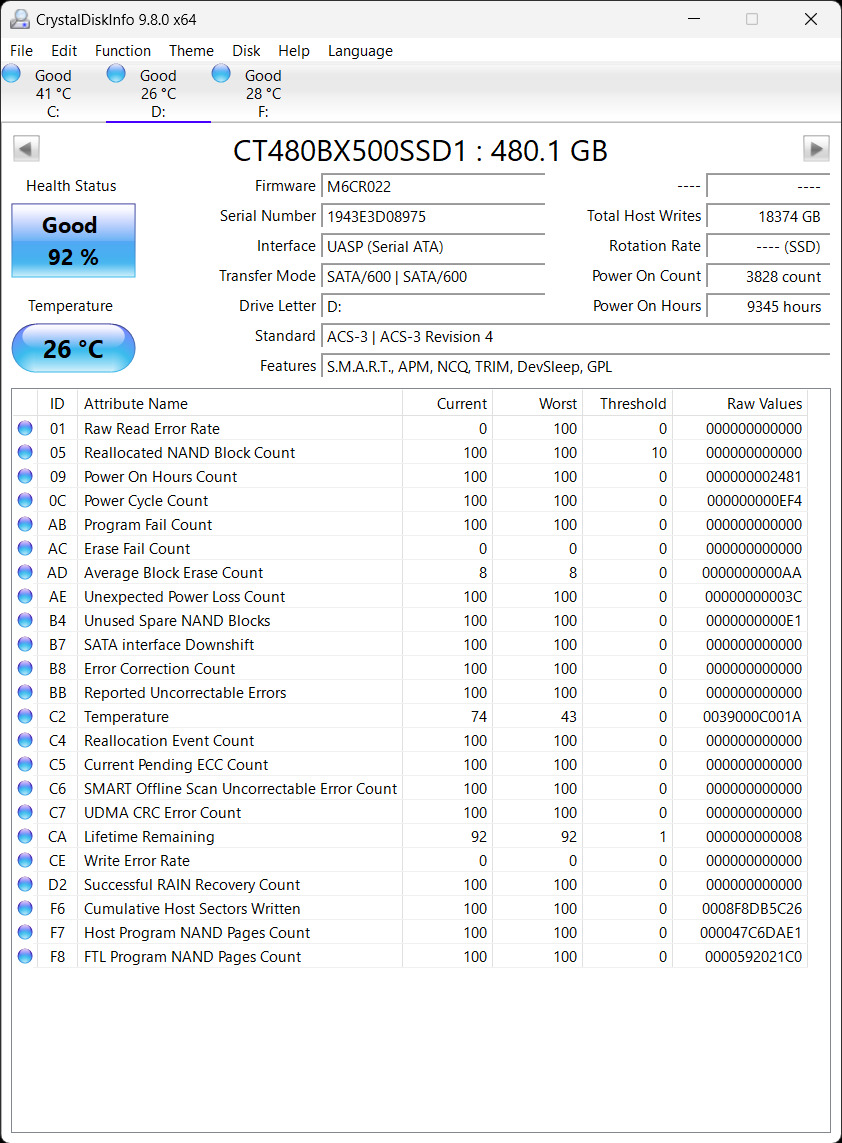The height and width of the screenshot is (1143, 842).
Task: Click status orb of SATA interface Downshift
Action: (26, 644)
